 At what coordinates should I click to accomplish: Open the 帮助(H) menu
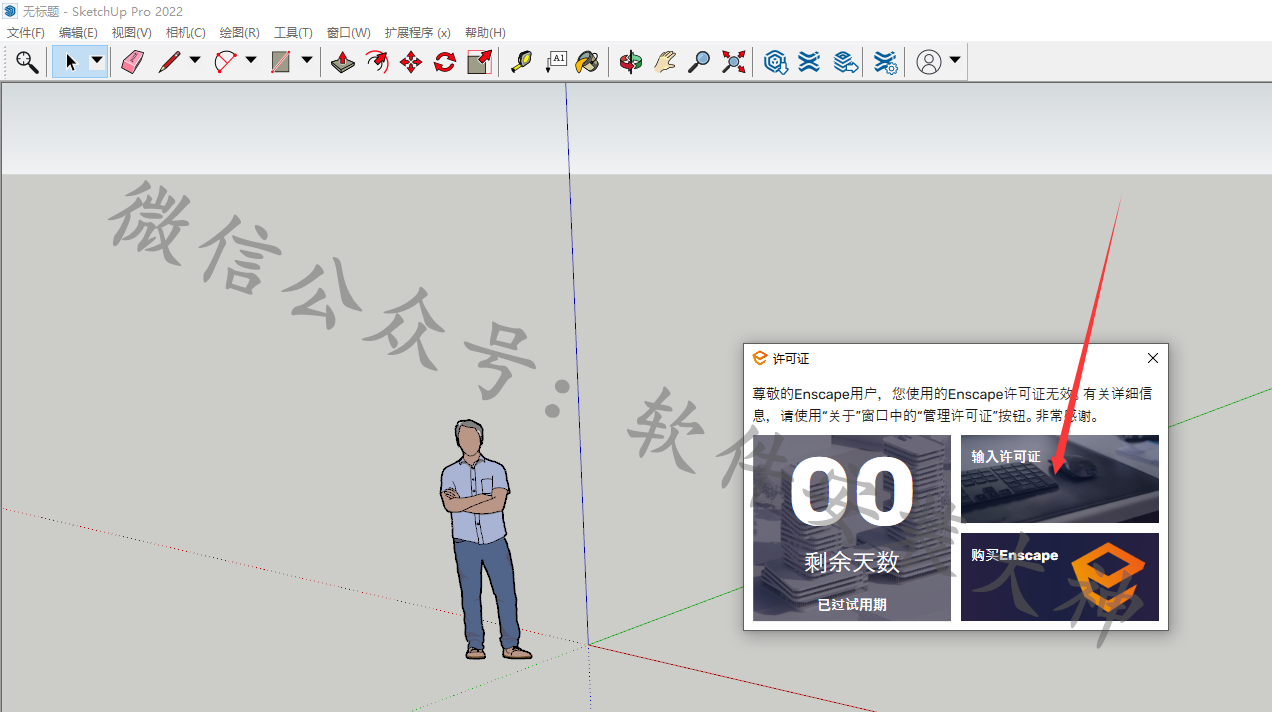[485, 33]
